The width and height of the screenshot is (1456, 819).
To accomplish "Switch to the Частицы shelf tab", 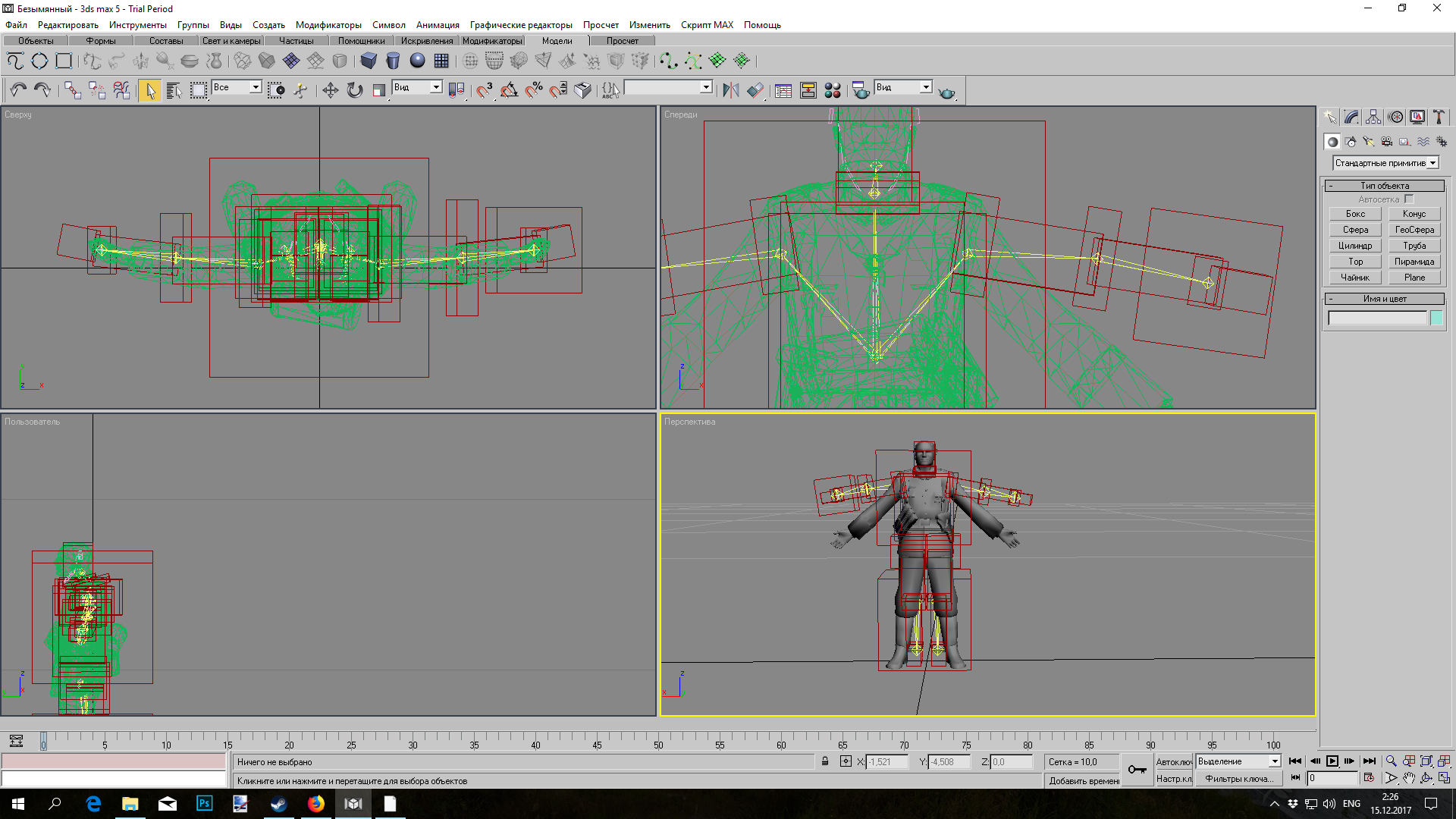I will (296, 41).
